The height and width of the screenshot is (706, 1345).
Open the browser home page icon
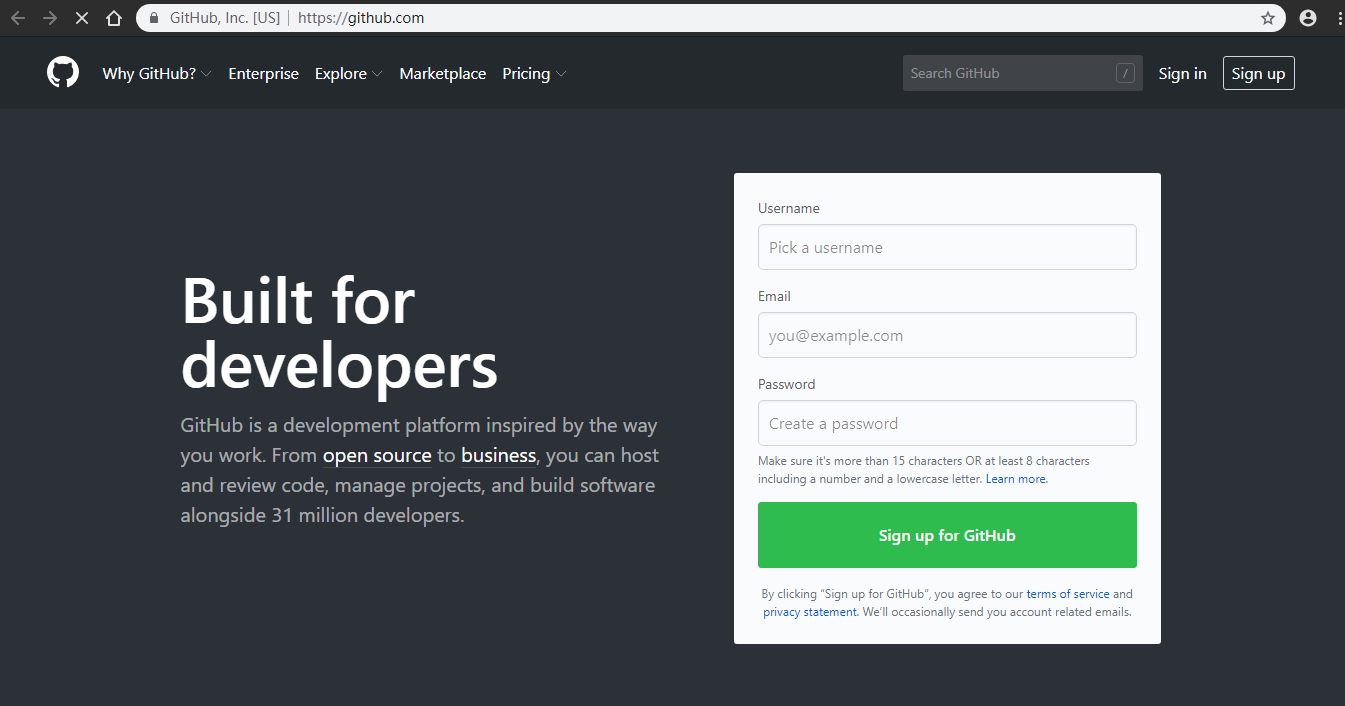(x=114, y=18)
